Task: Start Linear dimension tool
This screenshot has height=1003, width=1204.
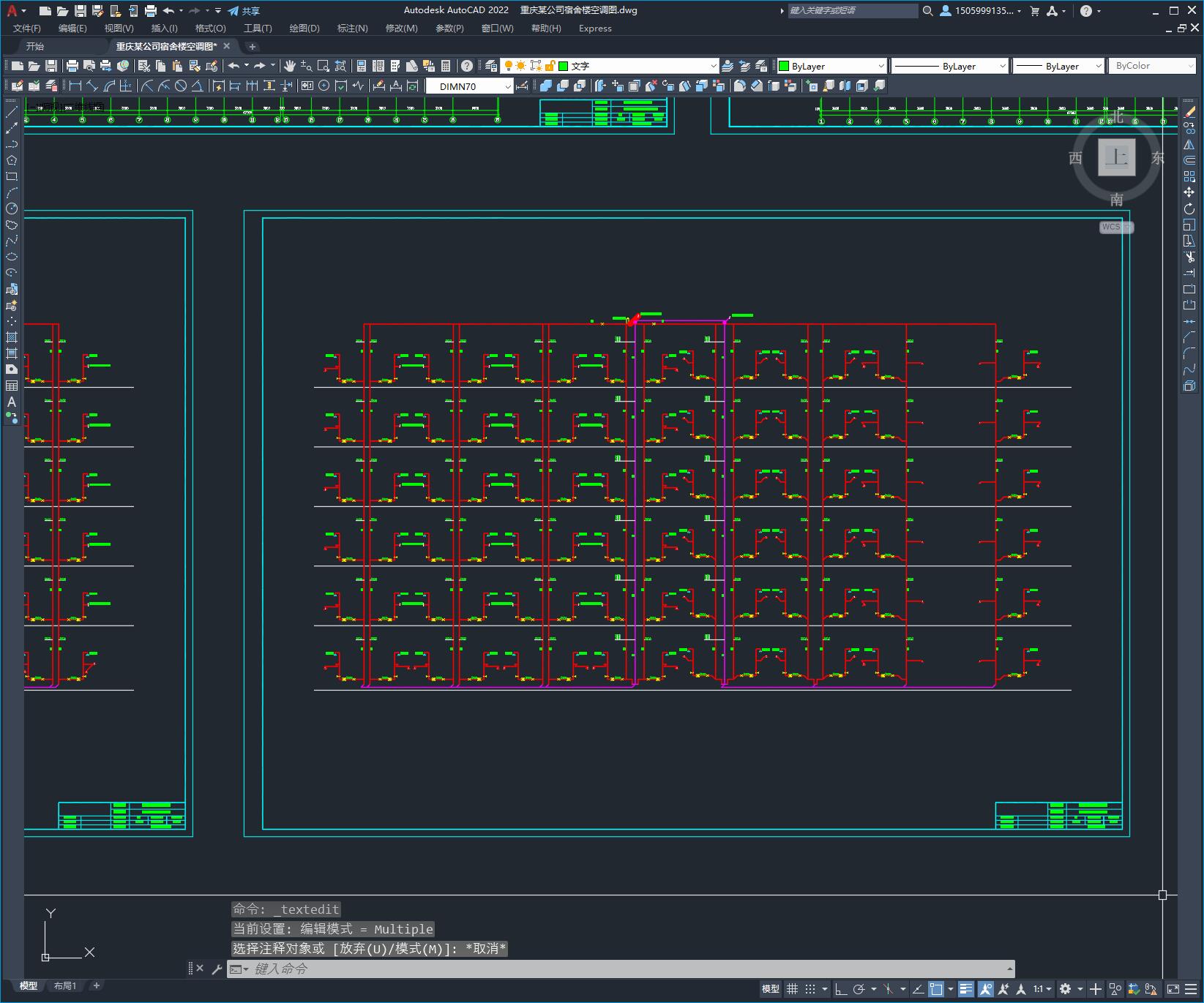Action: [75, 86]
